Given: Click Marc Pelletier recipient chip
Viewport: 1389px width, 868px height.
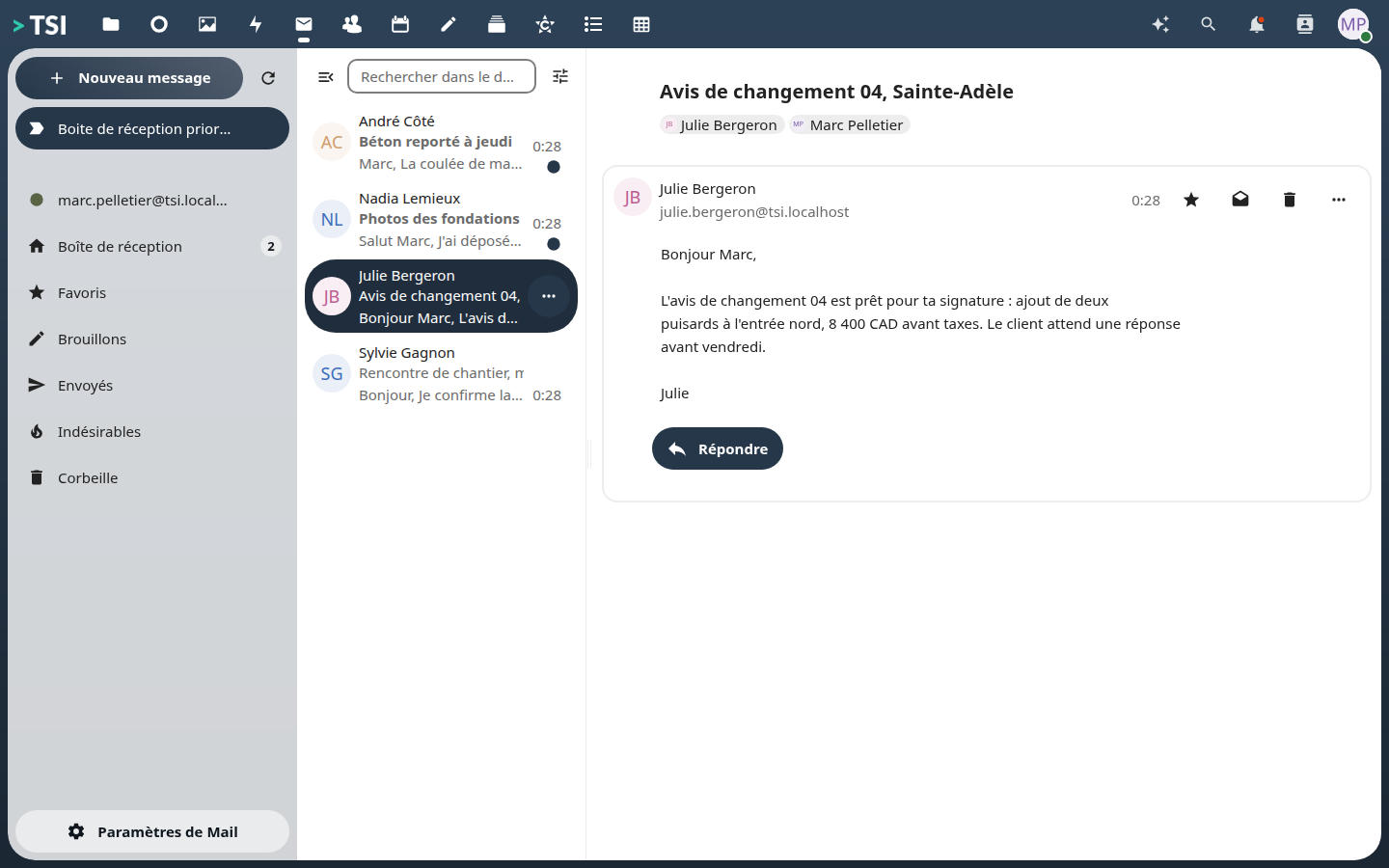Looking at the screenshot, I should tap(849, 124).
